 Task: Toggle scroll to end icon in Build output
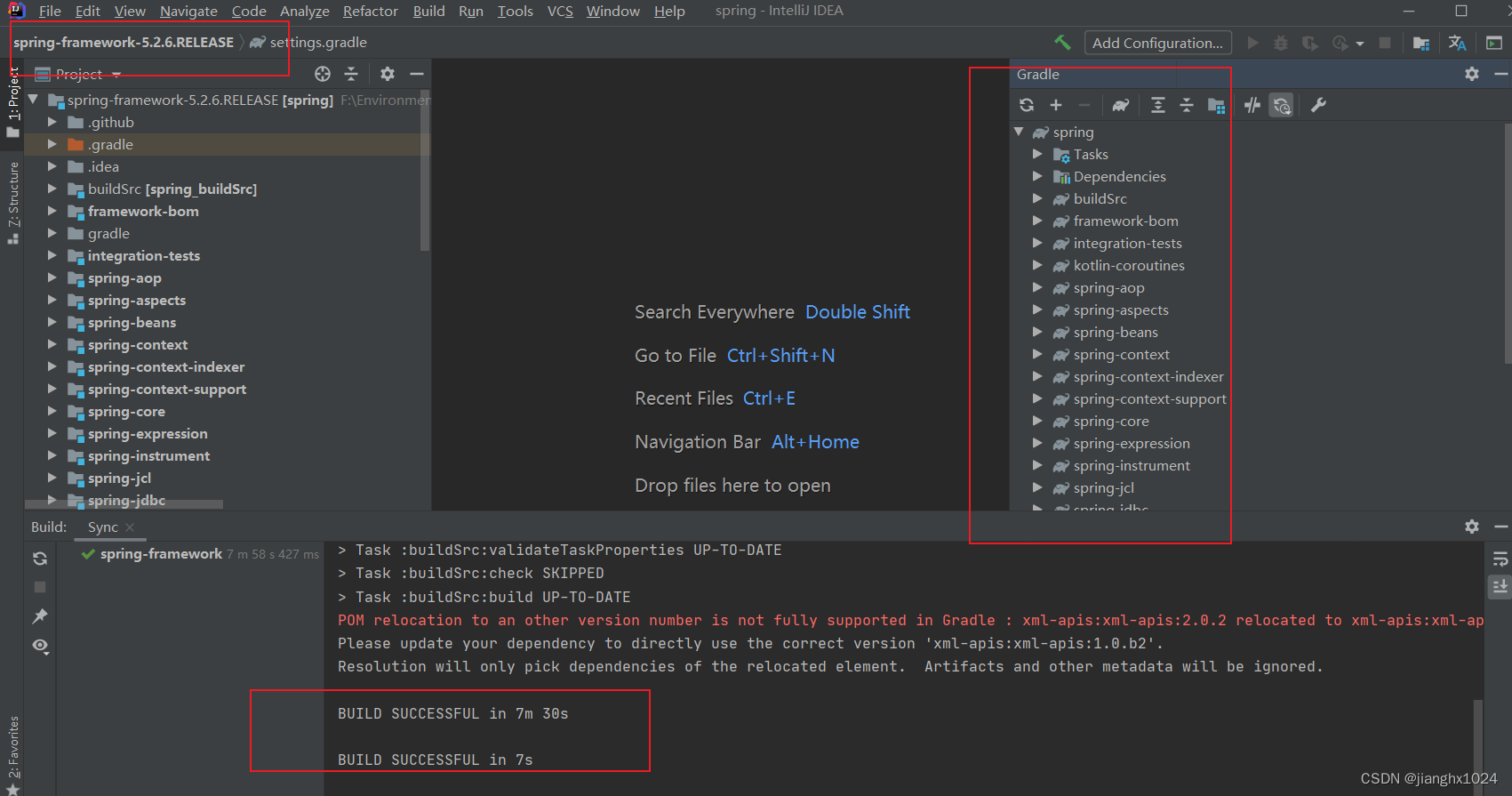point(1500,586)
